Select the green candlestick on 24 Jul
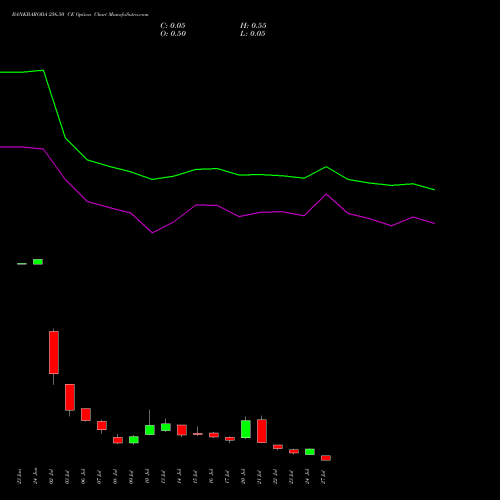This screenshot has width=500, height=500. (x=310, y=452)
